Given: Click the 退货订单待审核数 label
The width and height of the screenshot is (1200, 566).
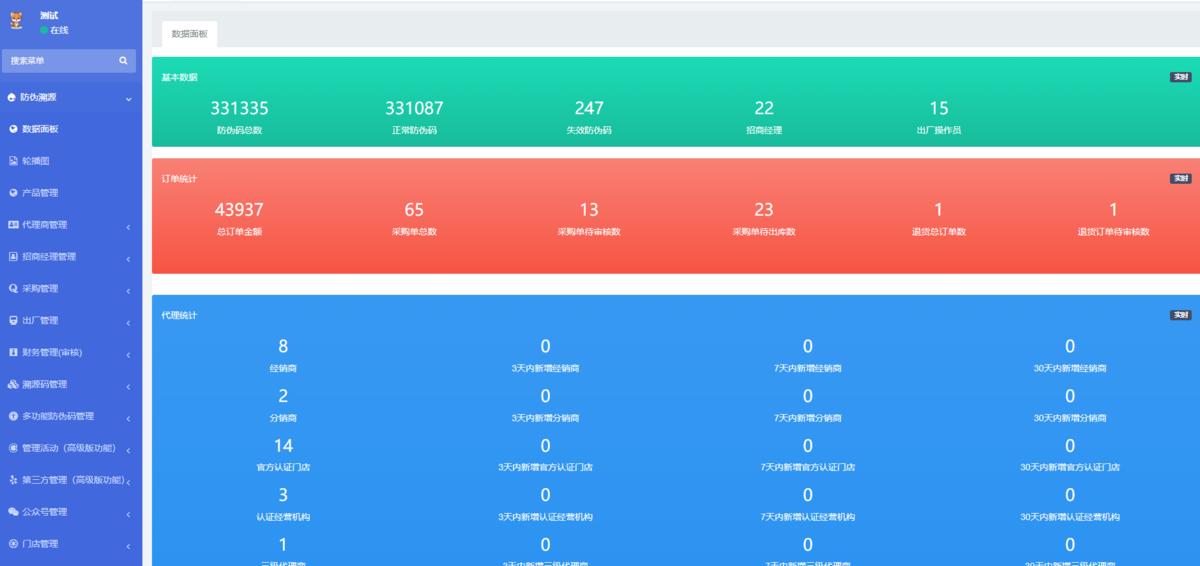Looking at the screenshot, I should point(1114,232).
